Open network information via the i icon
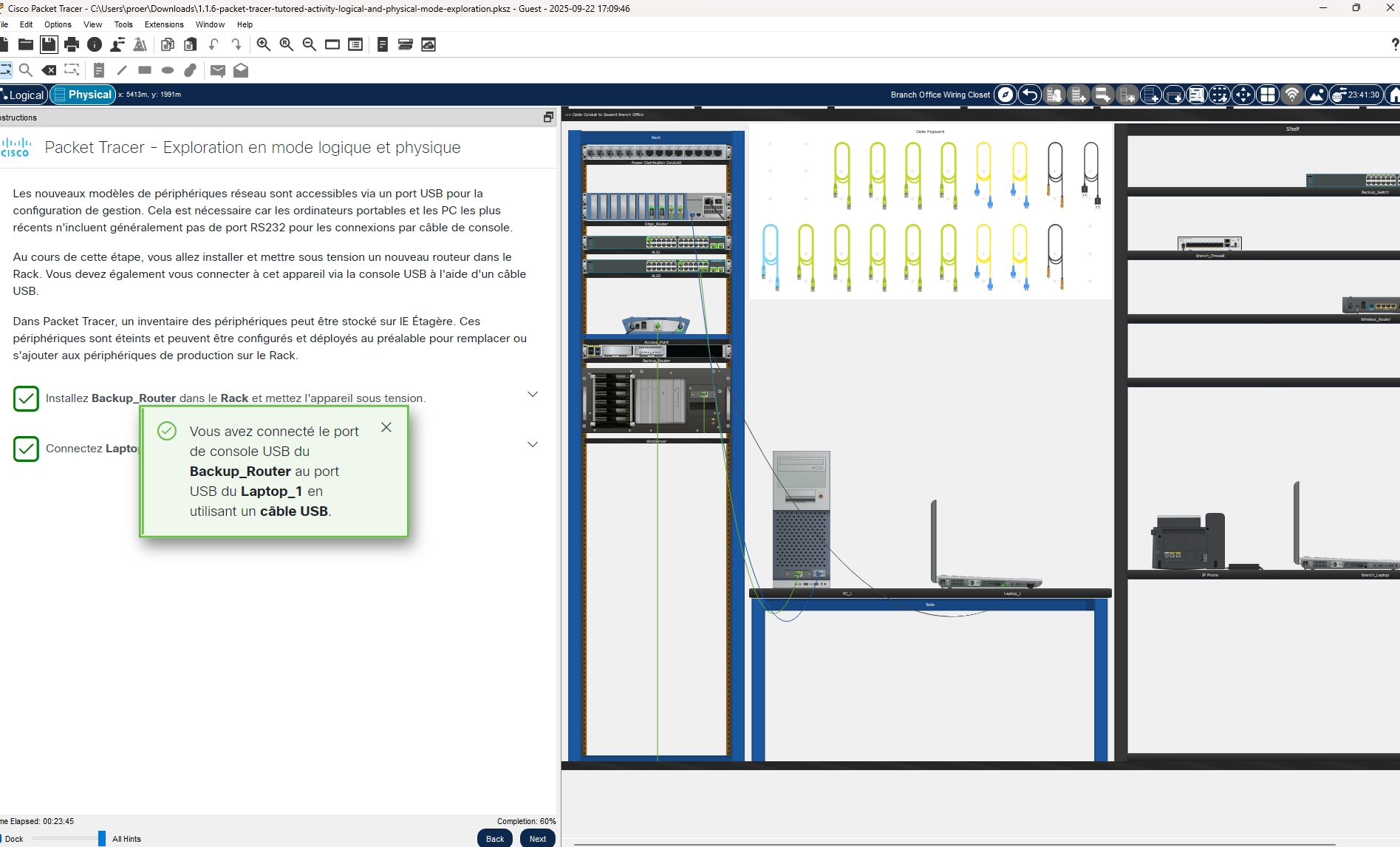Screen dimensions: 1400x847 (95, 44)
